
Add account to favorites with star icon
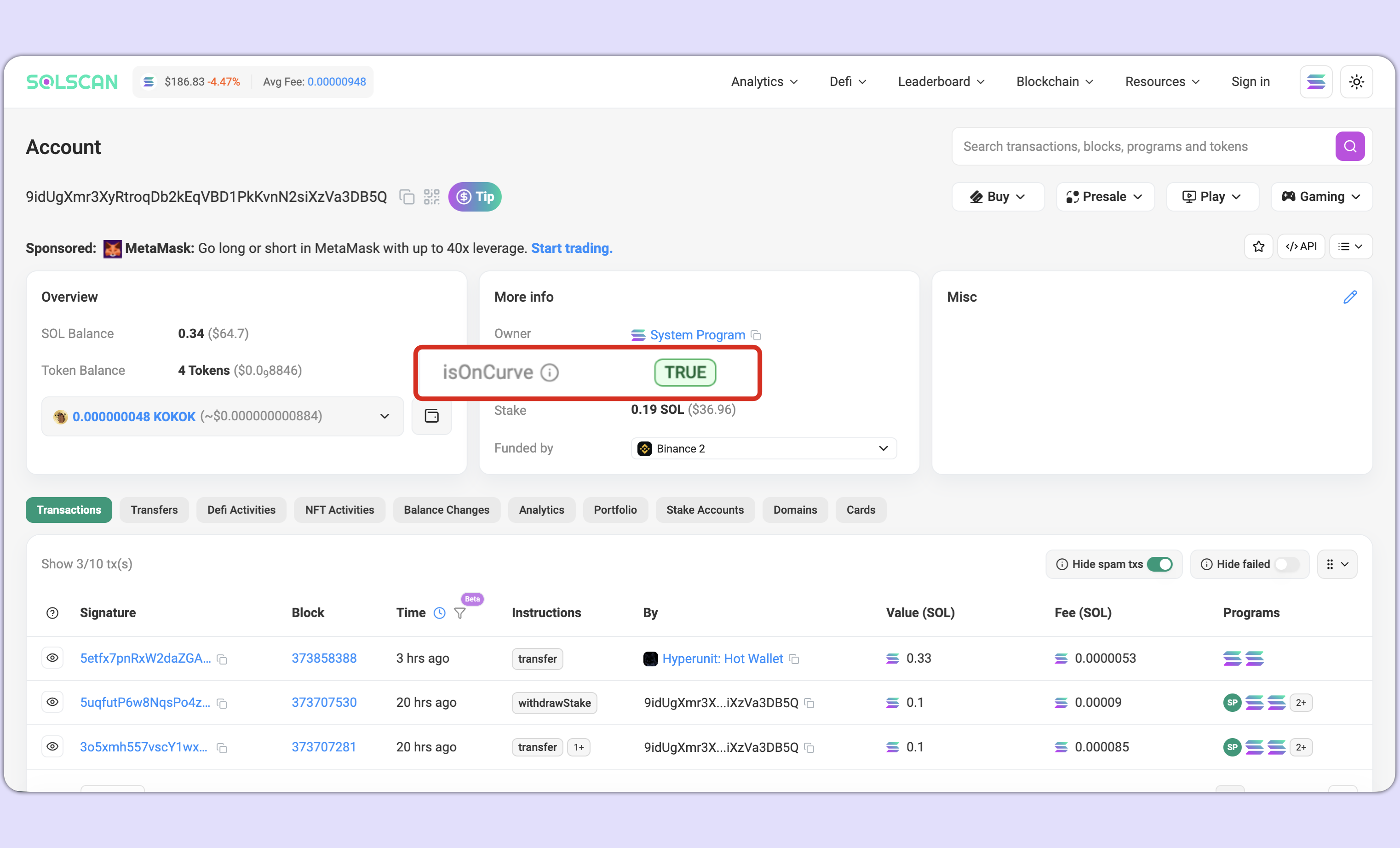(x=1258, y=246)
